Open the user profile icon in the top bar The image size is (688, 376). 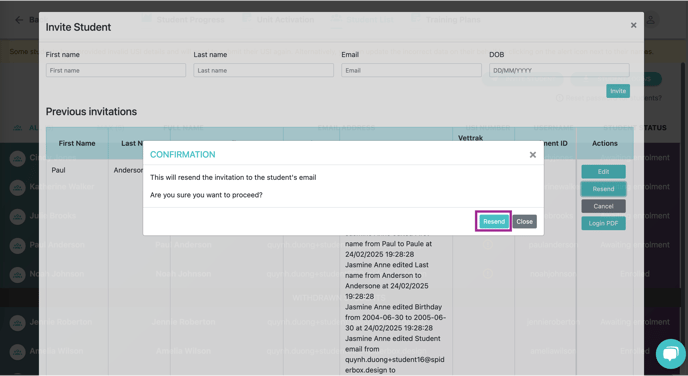650,20
